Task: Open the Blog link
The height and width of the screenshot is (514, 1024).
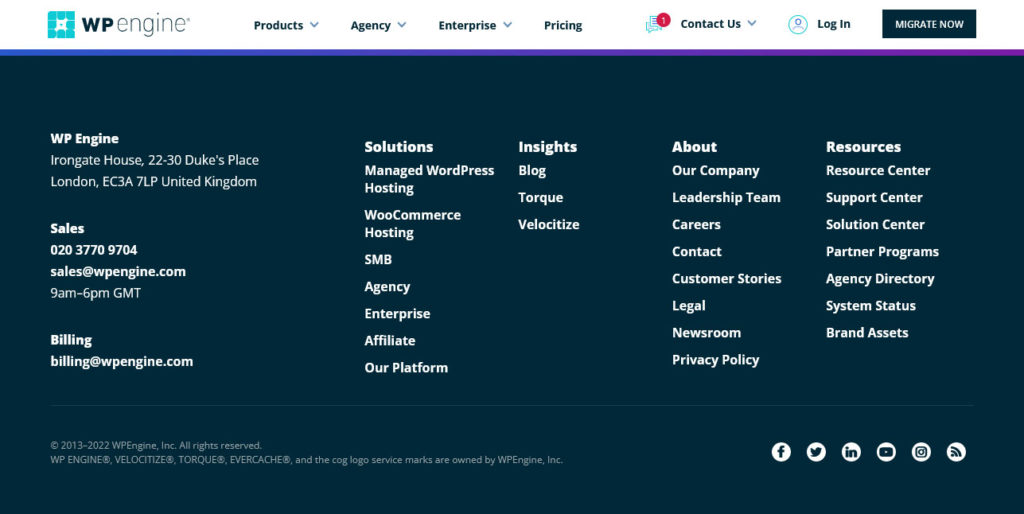Action: tap(532, 170)
